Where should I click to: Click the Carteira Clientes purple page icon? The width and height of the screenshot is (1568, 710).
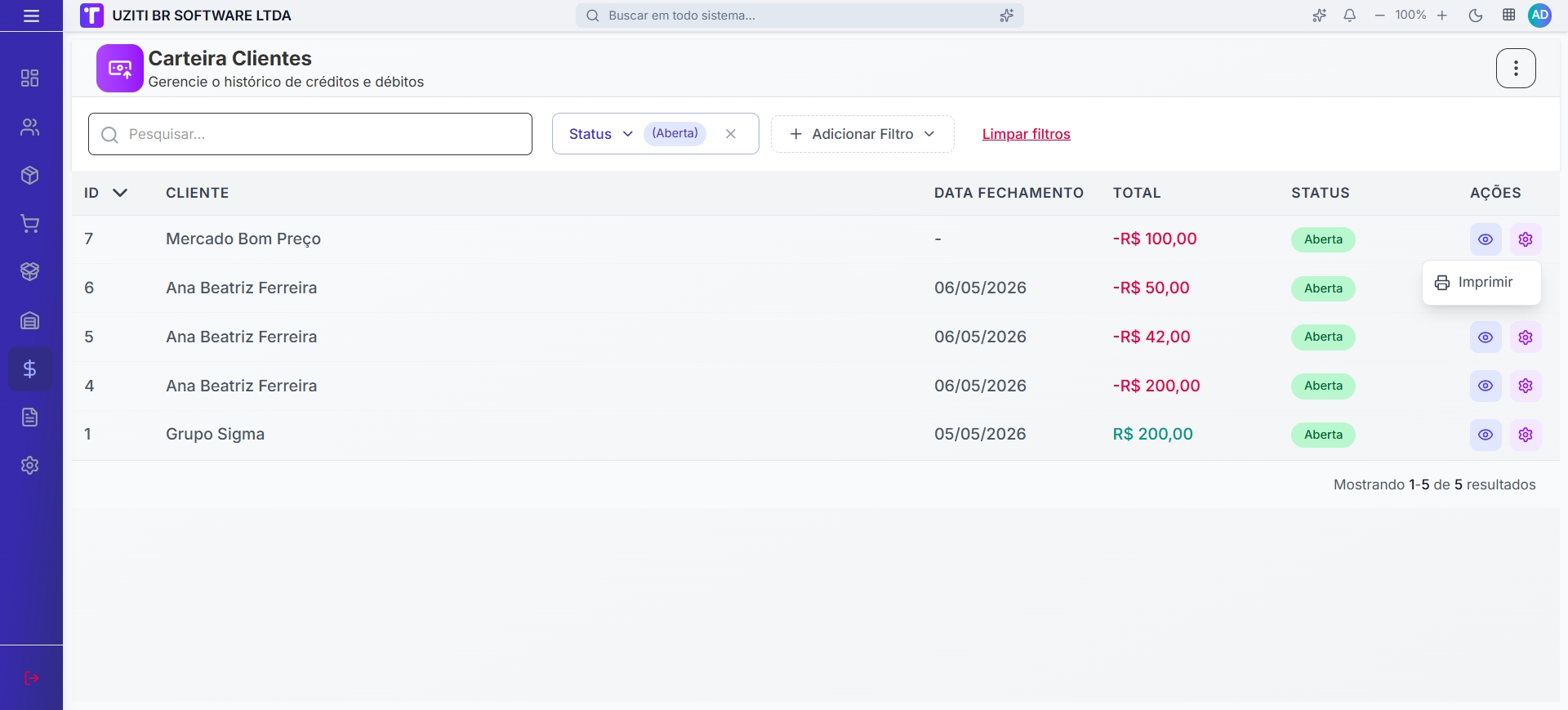[120, 69]
